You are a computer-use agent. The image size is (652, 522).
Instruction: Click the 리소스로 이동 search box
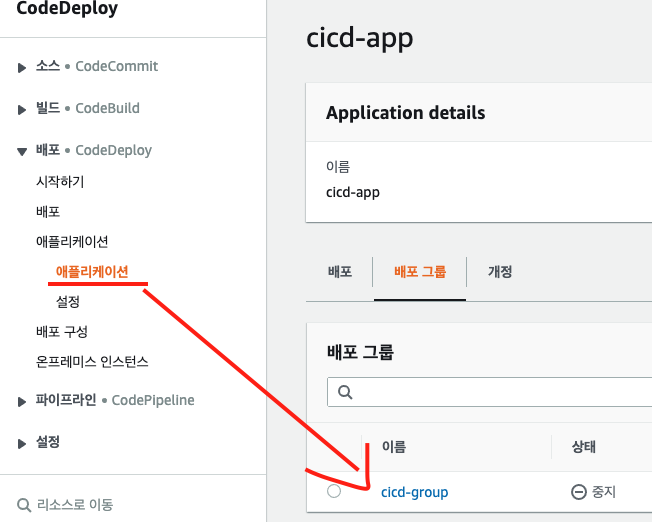point(75,505)
